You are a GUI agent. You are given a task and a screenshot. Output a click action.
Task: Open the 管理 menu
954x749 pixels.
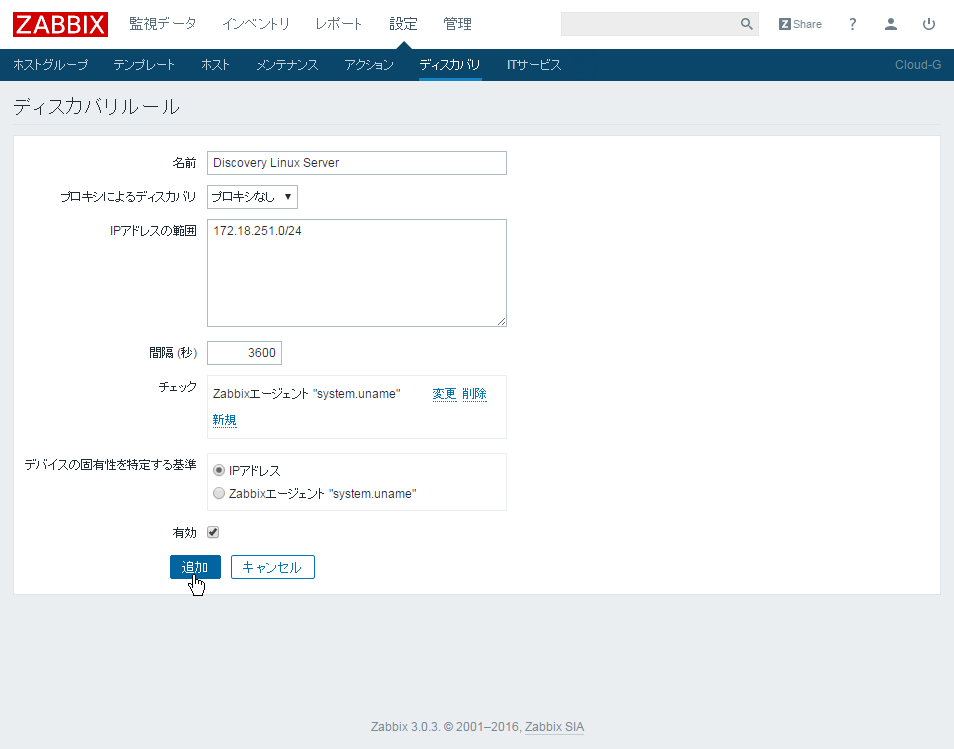[457, 23]
